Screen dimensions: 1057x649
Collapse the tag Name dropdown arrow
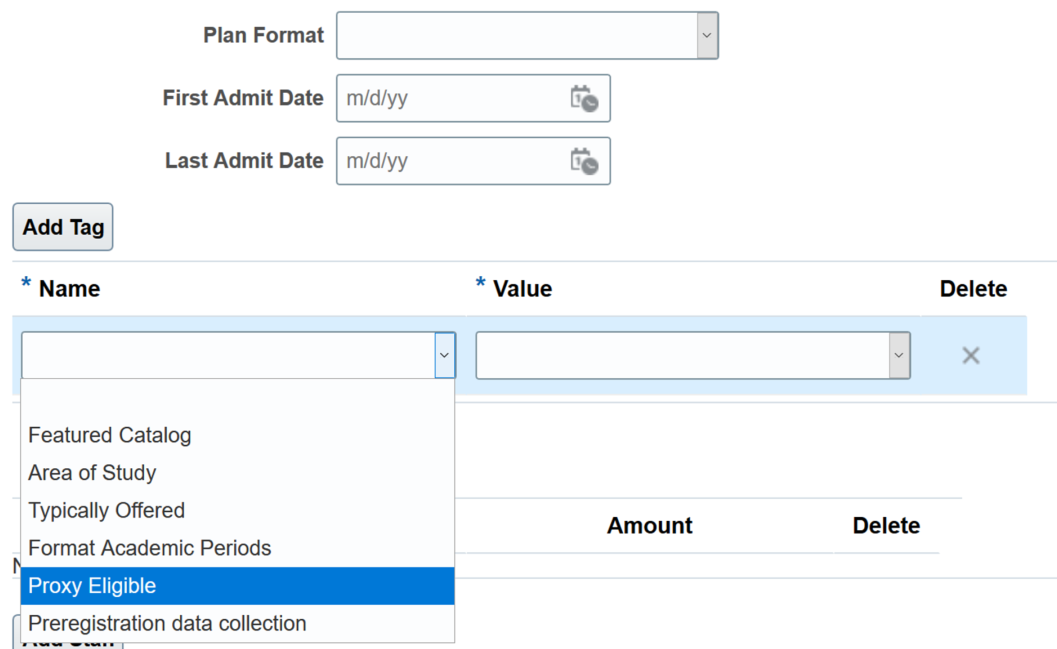444,355
